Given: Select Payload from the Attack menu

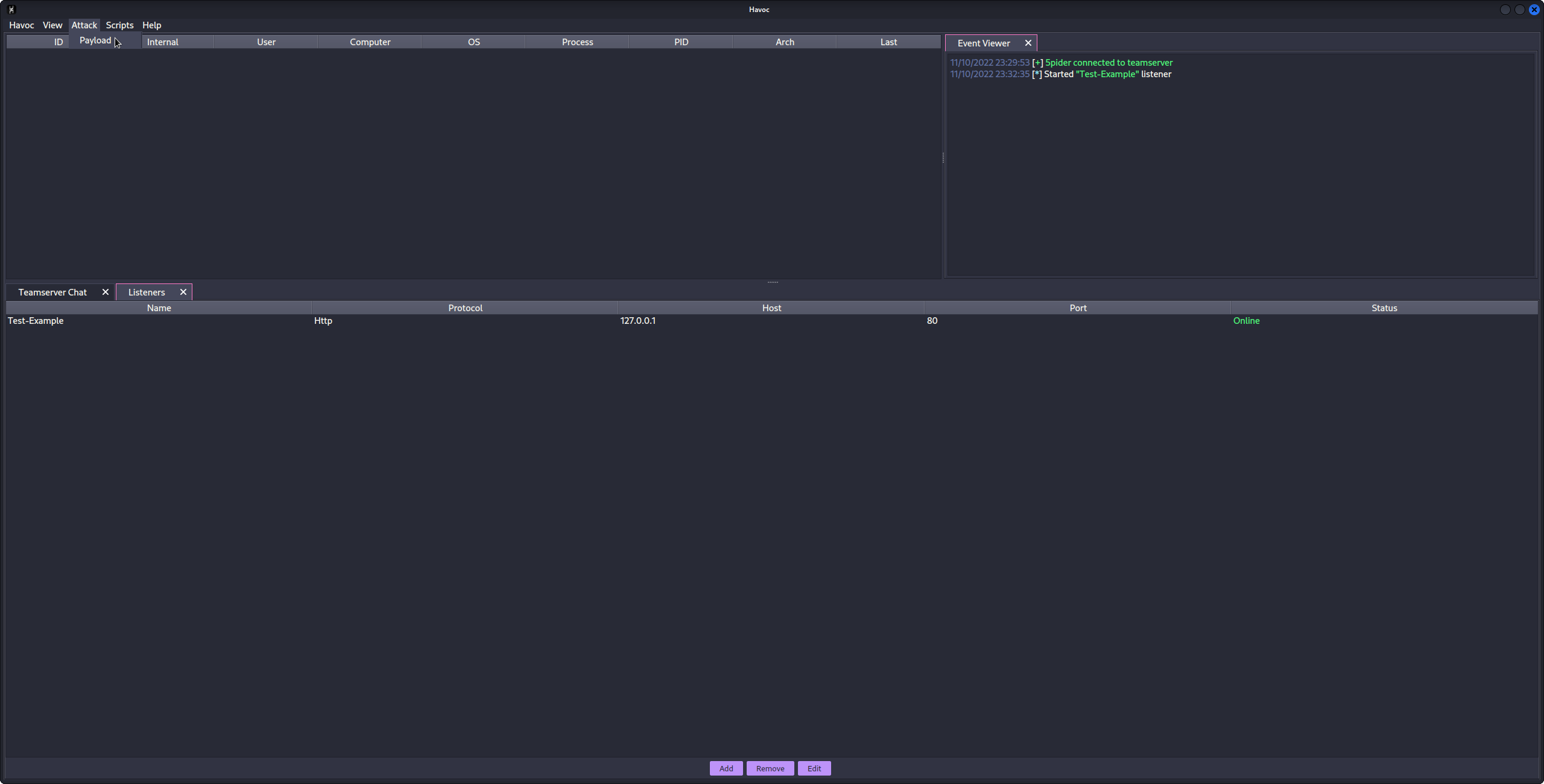Looking at the screenshot, I should pyautogui.click(x=95, y=40).
